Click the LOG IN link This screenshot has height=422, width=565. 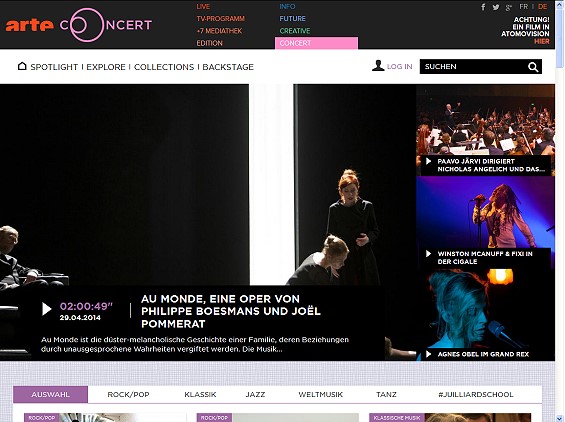pos(400,67)
